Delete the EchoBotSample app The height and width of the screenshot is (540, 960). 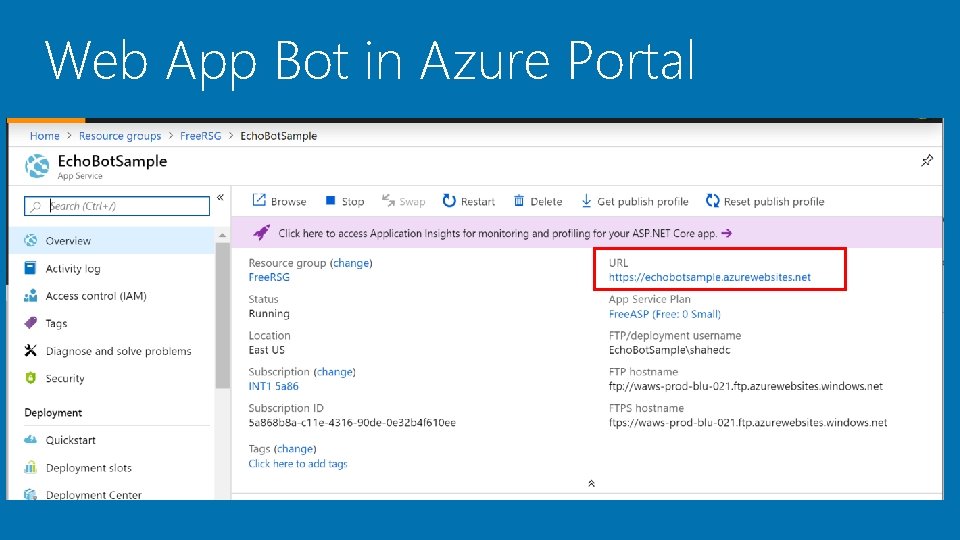pyautogui.click(x=538, y=201)
